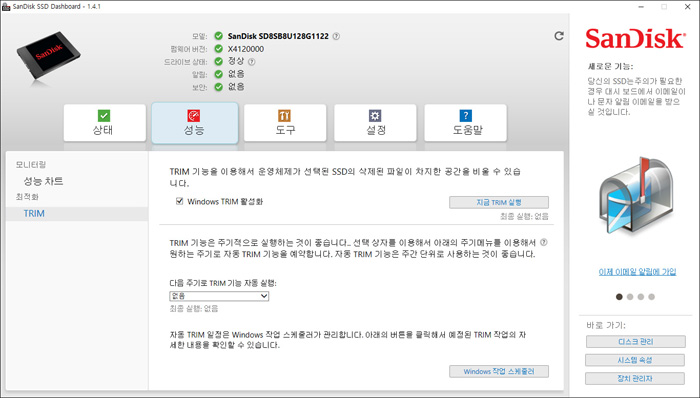Close the SanDisk SSD Dashboard window

tap(688, 7)
